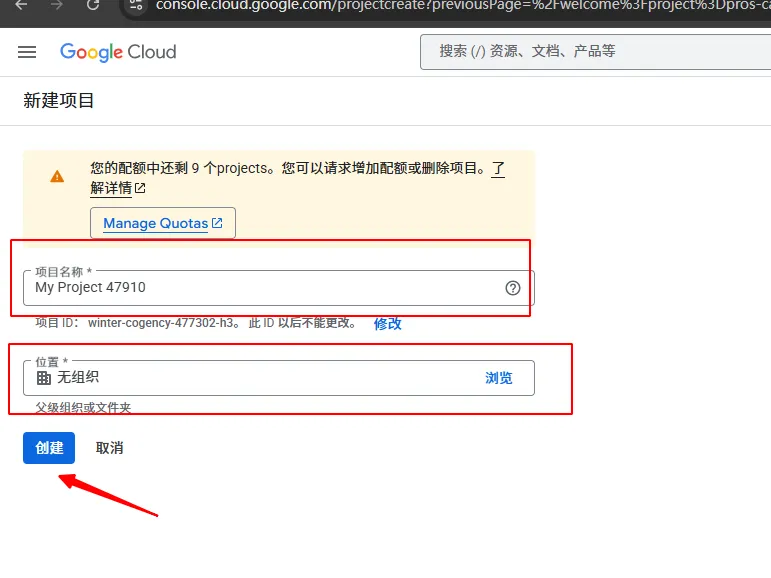
Task: Go back using the browser back arrow
Action: [x=22, y=5]
